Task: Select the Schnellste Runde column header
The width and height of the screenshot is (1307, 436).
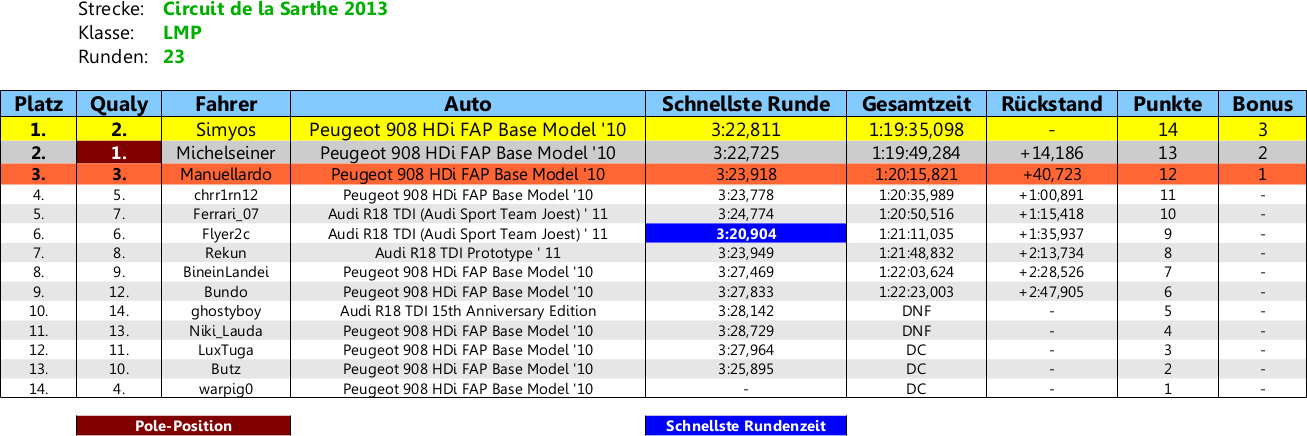Action: 746,104
